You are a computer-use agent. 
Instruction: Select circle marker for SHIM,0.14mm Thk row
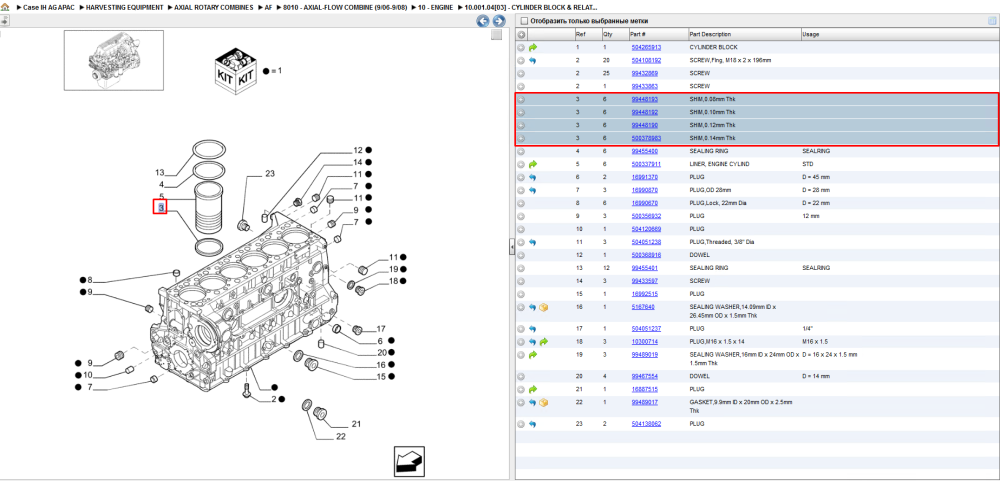tap(521, 138)
